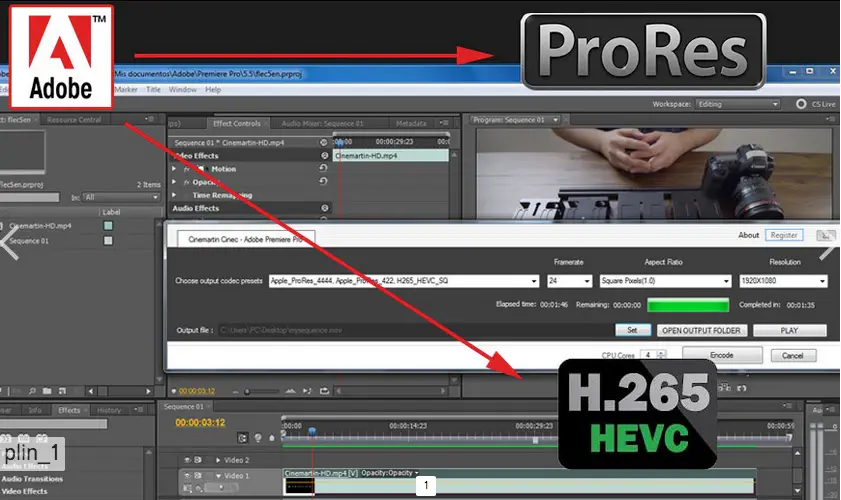Open the Effect Controls panel flyout menu

click(x=444, y=123)
